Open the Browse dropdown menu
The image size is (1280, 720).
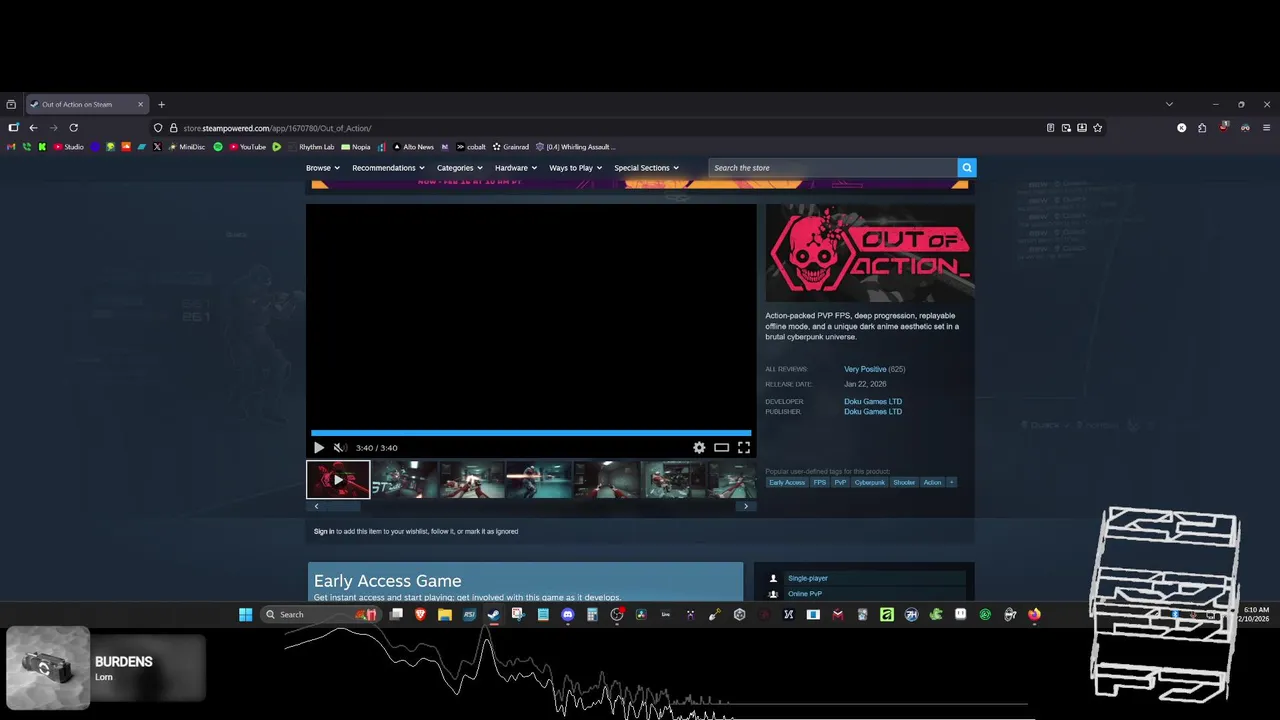[323, 168]
